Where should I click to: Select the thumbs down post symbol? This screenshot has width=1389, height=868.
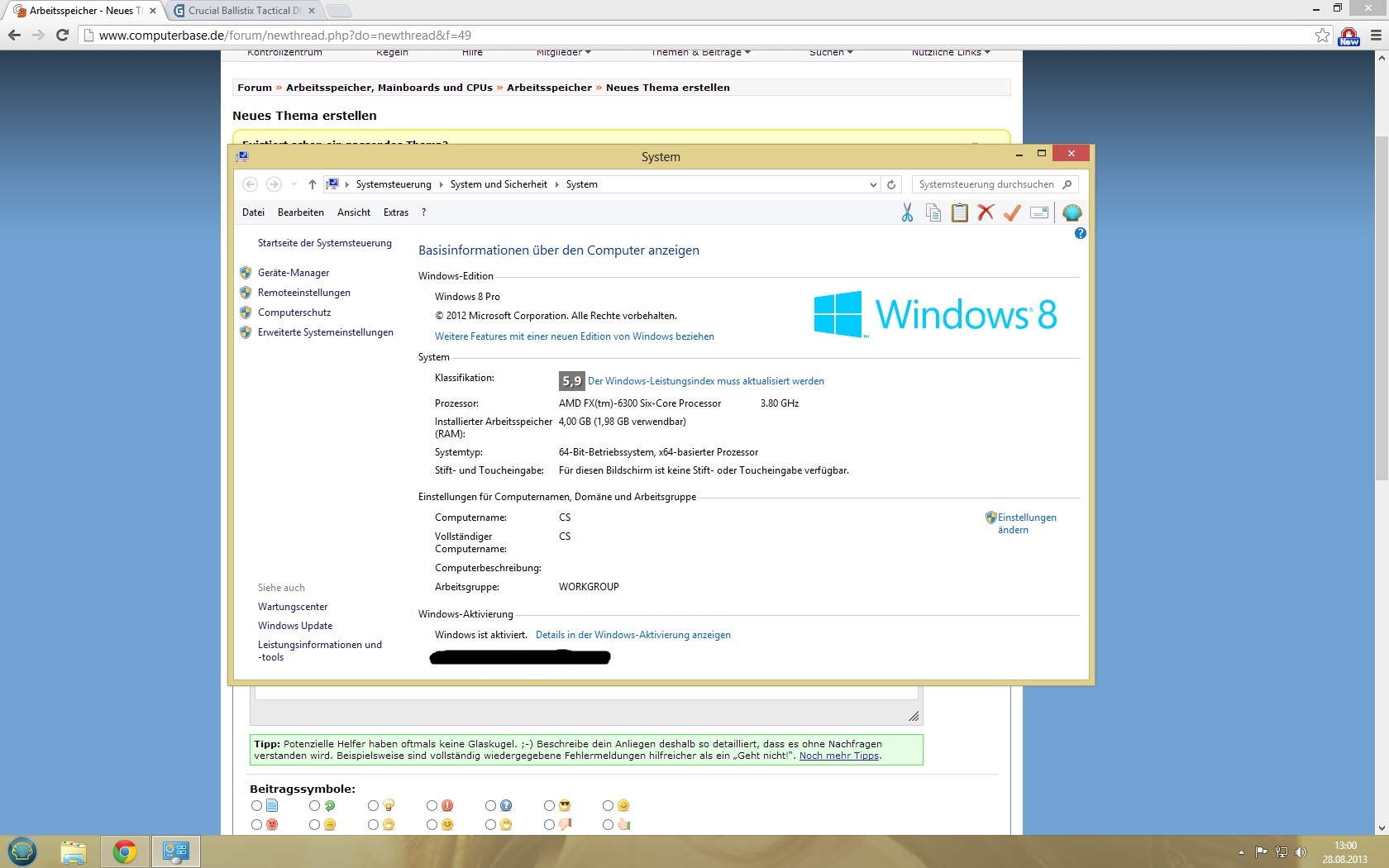coord(549,824)
